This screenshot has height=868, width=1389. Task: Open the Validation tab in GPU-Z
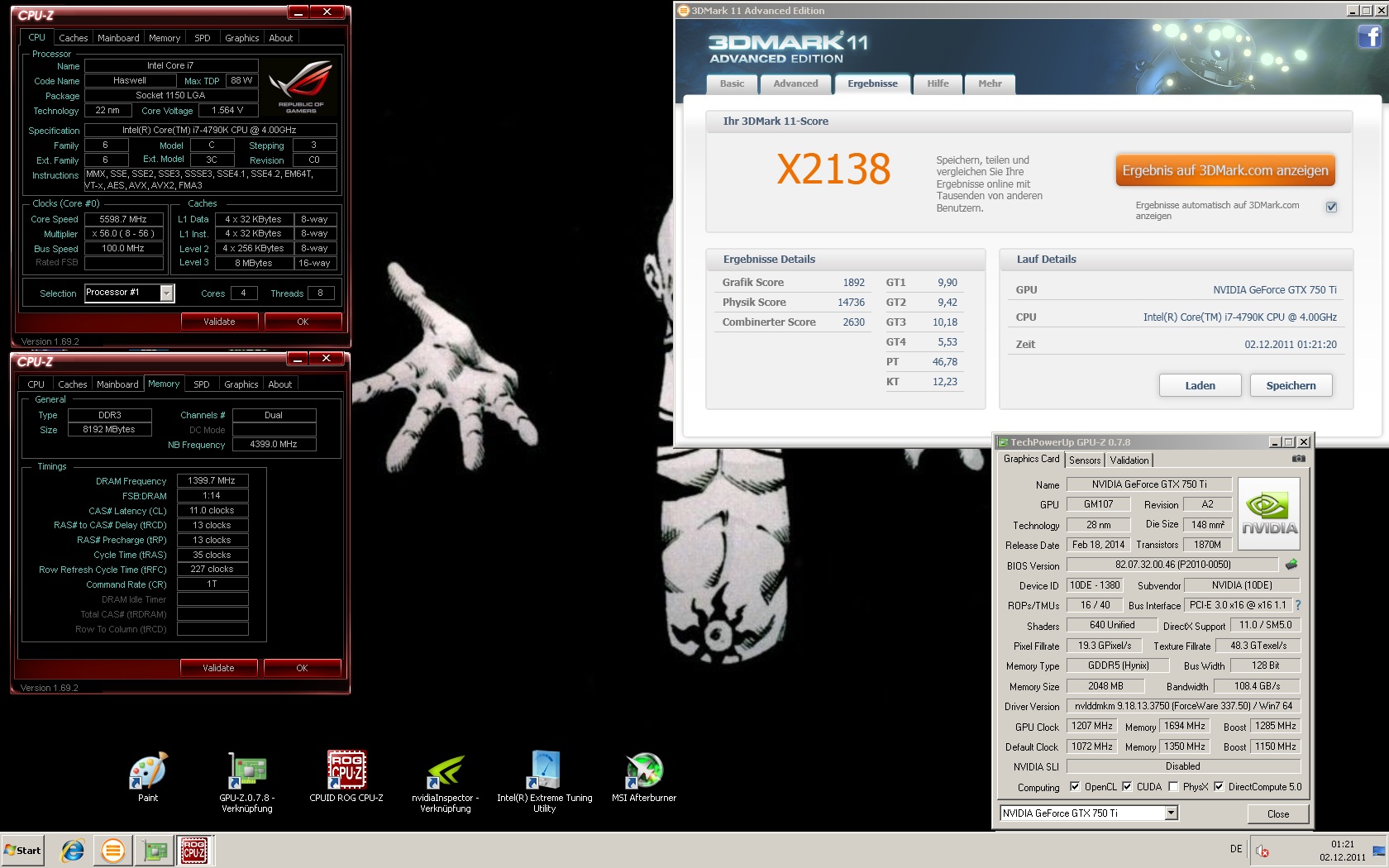(1129, 460)
